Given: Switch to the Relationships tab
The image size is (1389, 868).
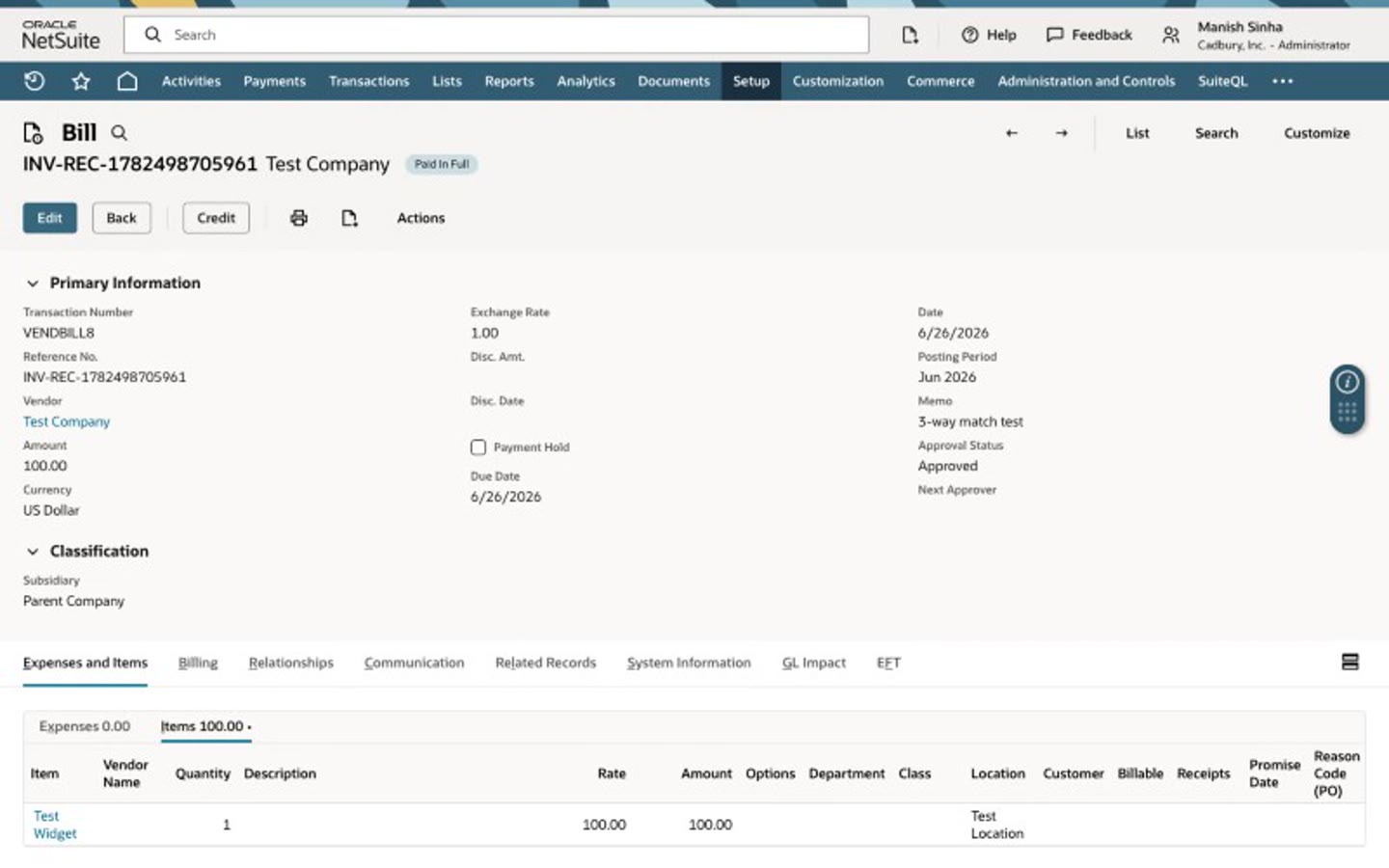Looking at the screenshot, I should (x=290, y=663).
